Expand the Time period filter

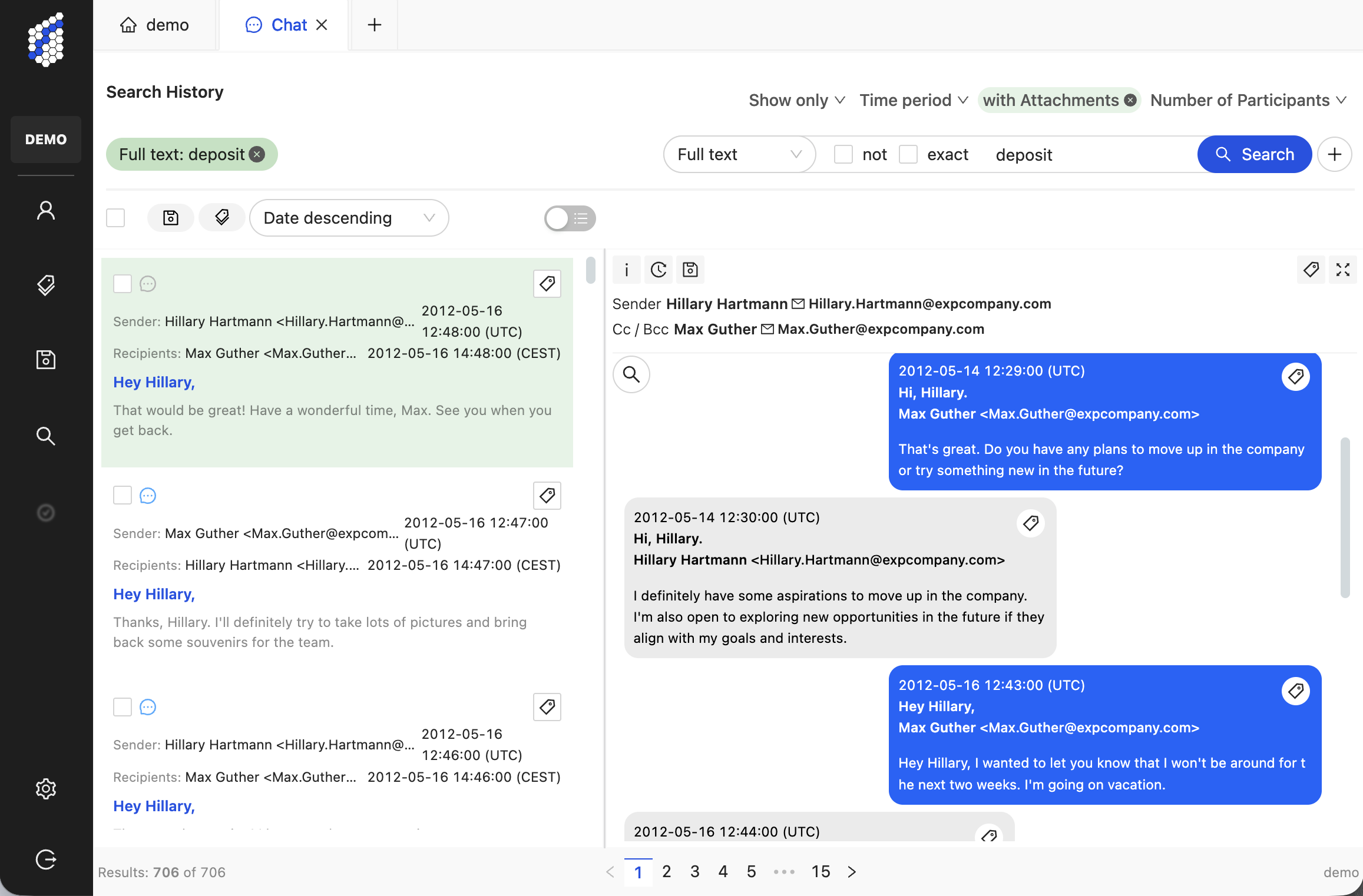[914, 100]
